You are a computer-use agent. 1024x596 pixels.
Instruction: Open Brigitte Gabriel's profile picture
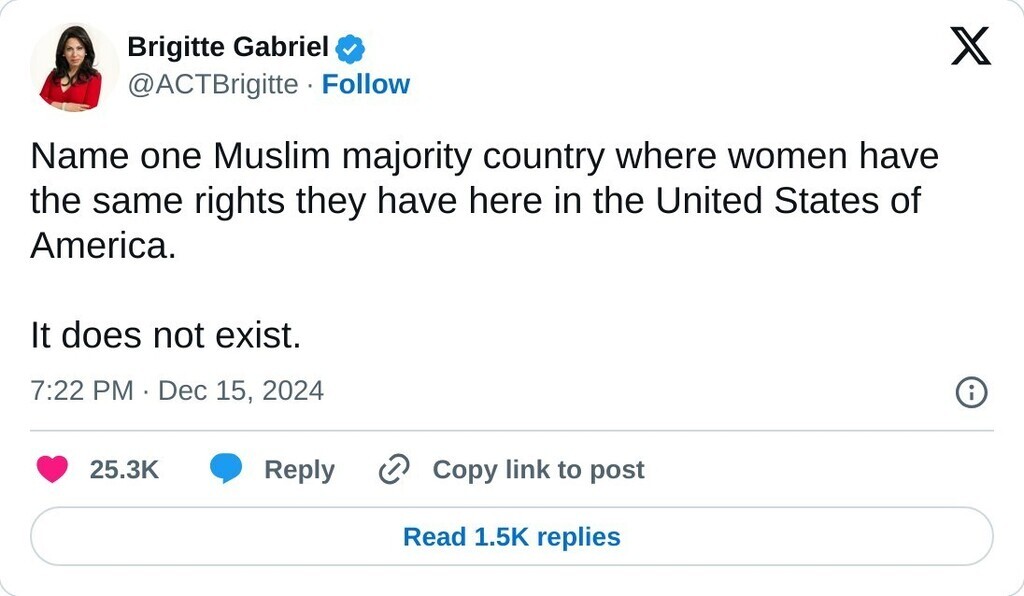[x=70, y=67]
